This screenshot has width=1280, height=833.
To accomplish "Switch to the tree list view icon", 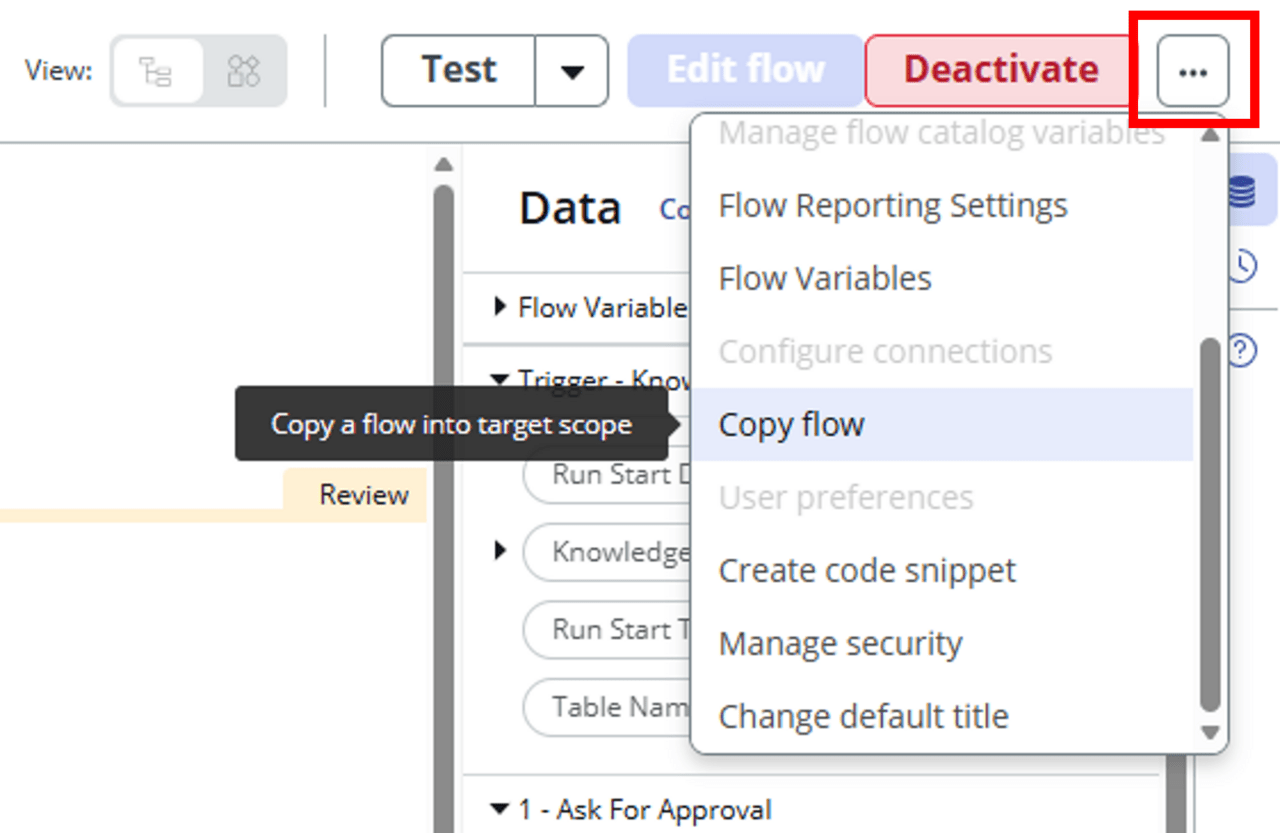I will coord(156,71).
